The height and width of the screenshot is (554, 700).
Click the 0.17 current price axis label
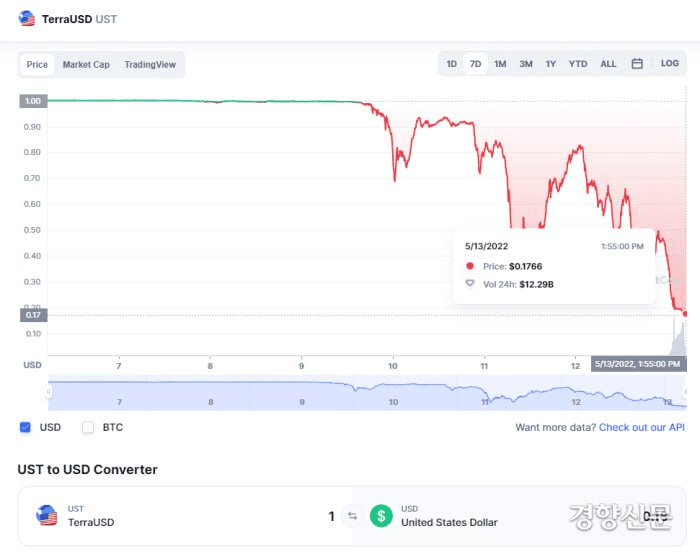33,315
